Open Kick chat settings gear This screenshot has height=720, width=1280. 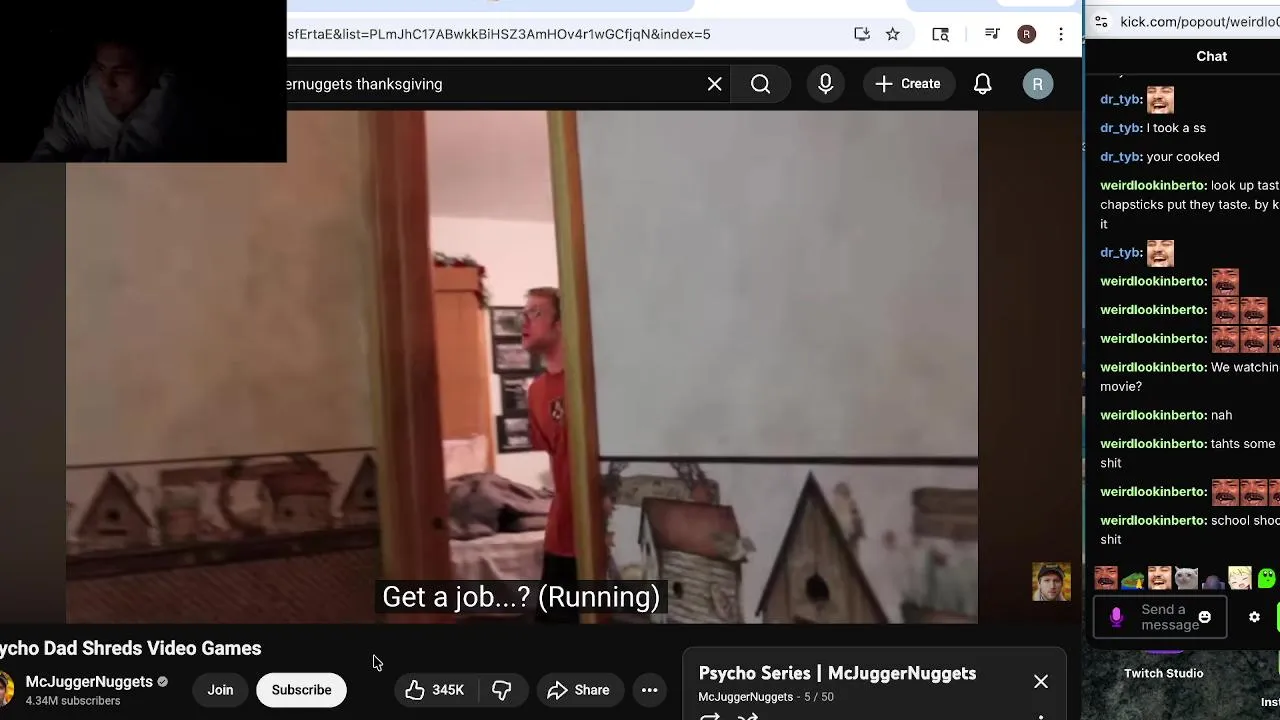[1254, 618]
